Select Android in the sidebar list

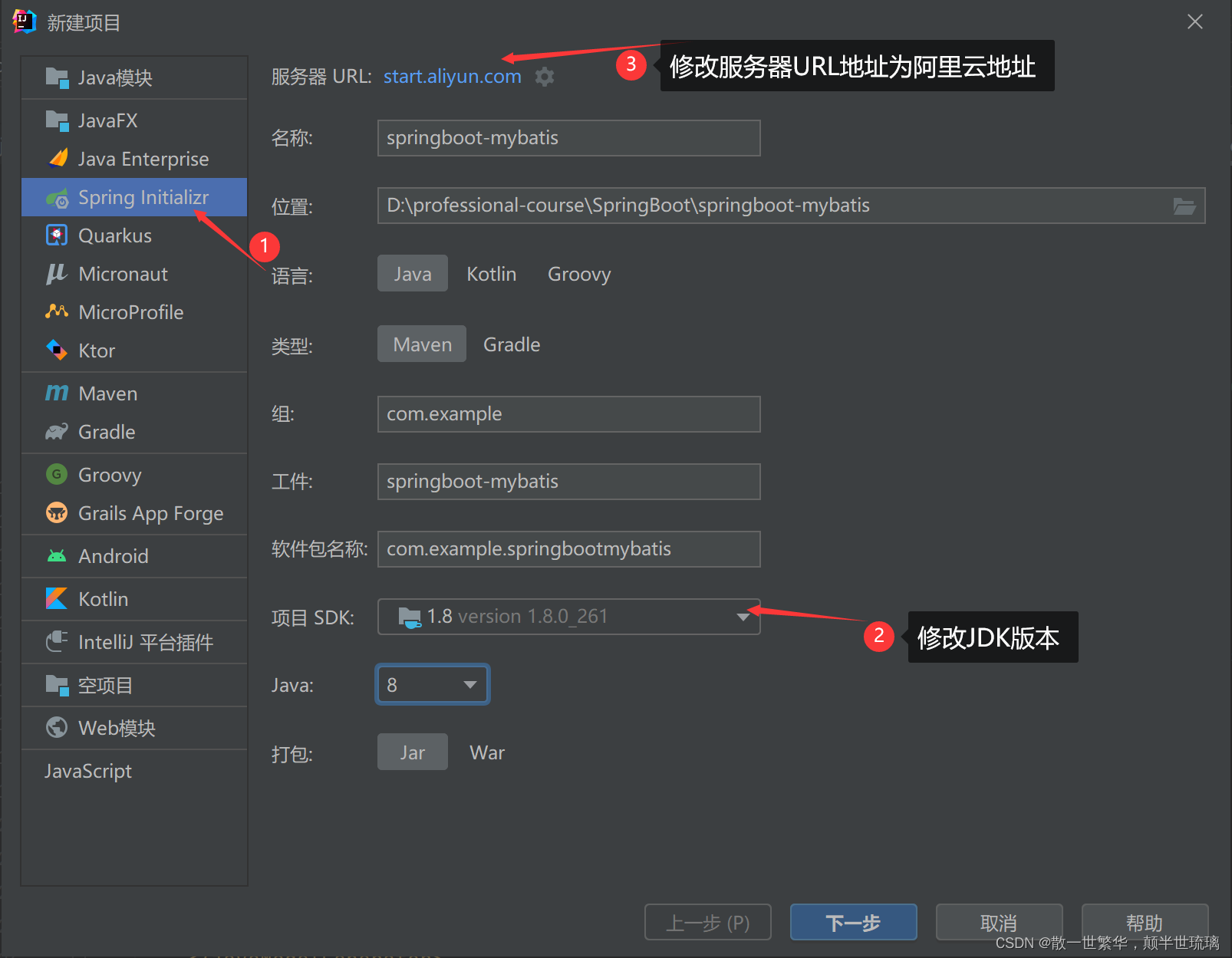[x=134, y=556]
